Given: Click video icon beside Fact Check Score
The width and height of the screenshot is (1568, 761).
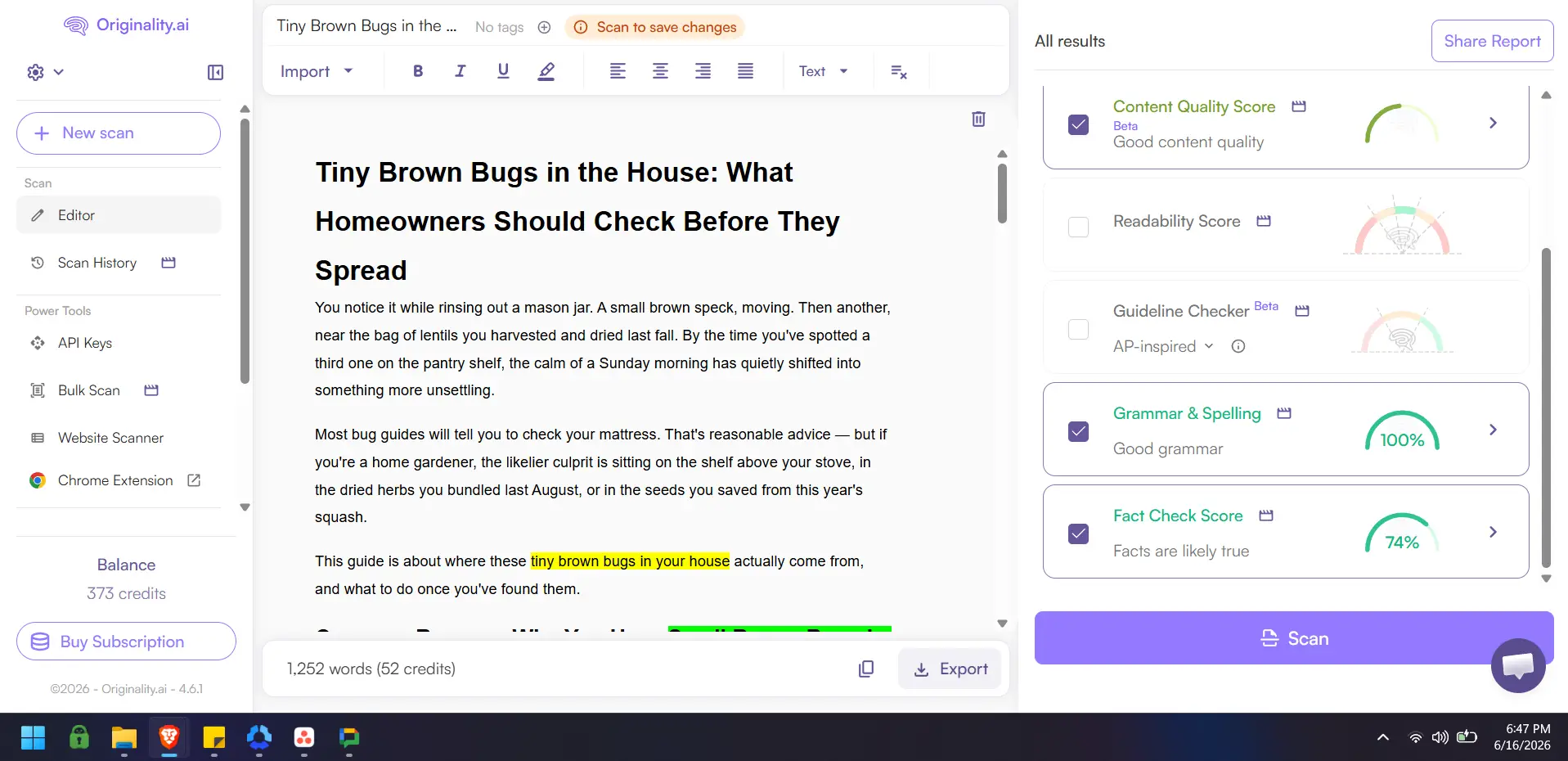Looking at the screenshot, I should coord(1266,516).
